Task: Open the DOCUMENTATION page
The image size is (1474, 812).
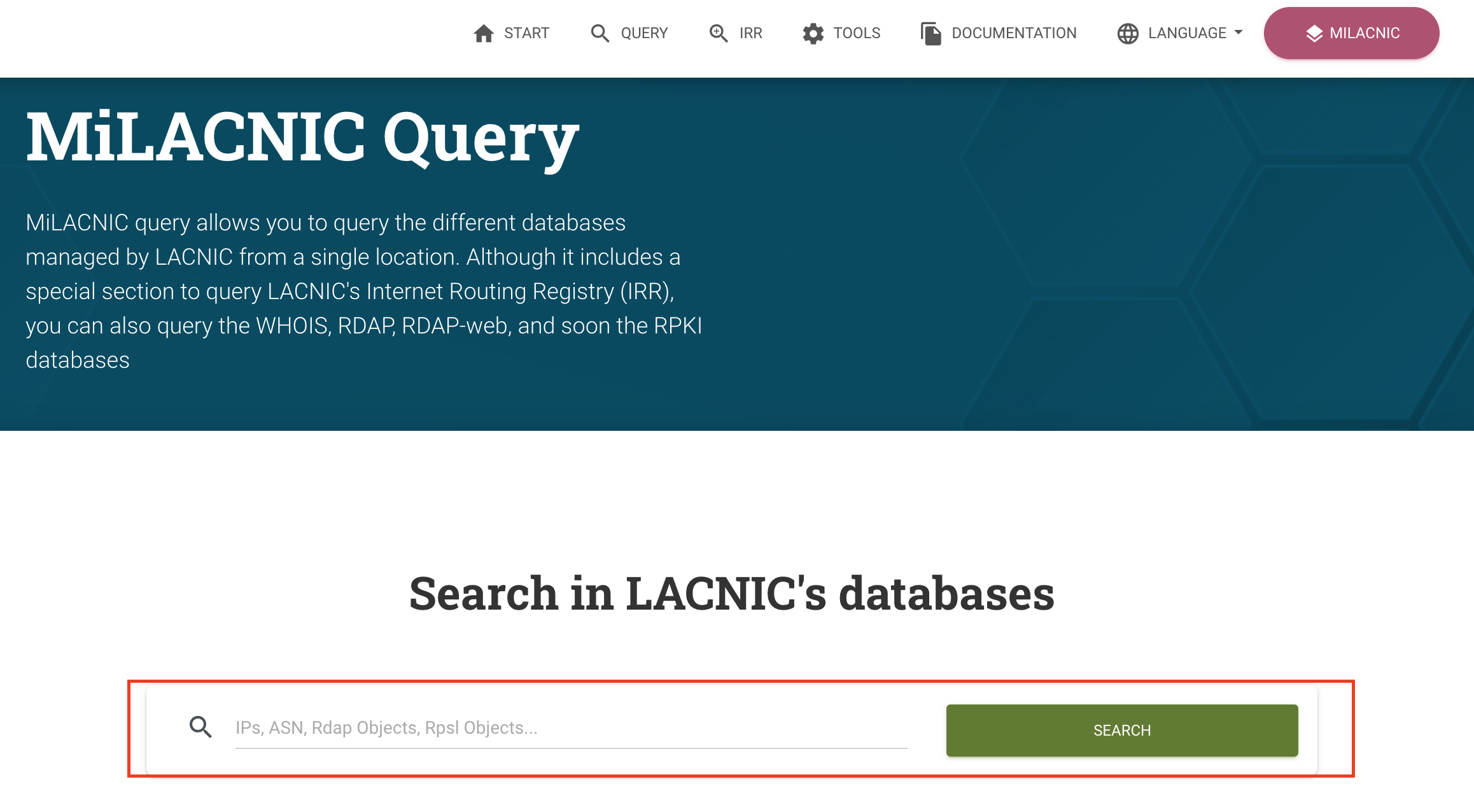Action: 1014,33
